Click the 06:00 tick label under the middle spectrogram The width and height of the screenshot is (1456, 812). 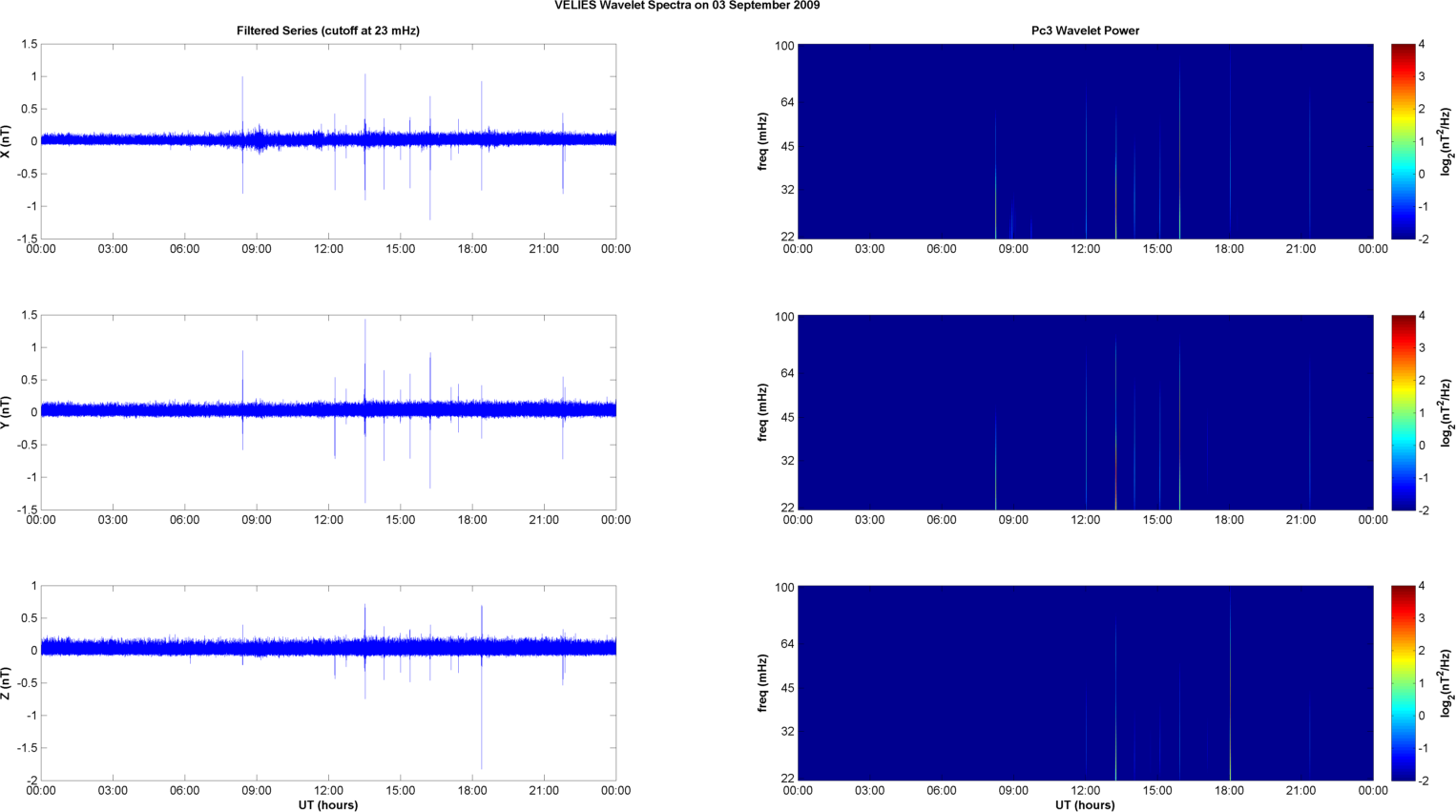coord(942,520)
